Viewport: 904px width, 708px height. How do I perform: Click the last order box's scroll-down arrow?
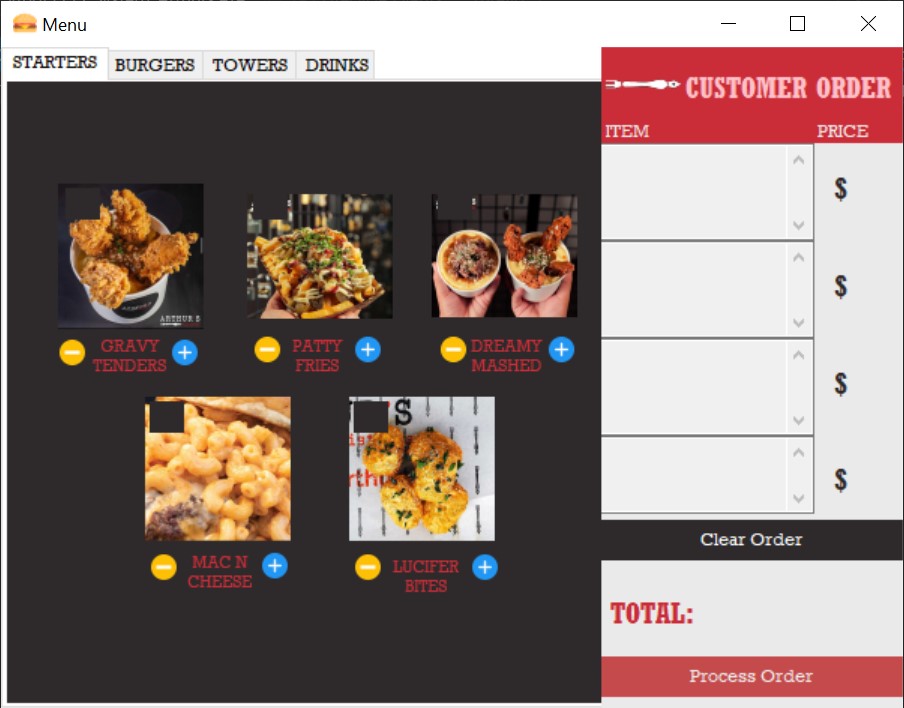798,498
